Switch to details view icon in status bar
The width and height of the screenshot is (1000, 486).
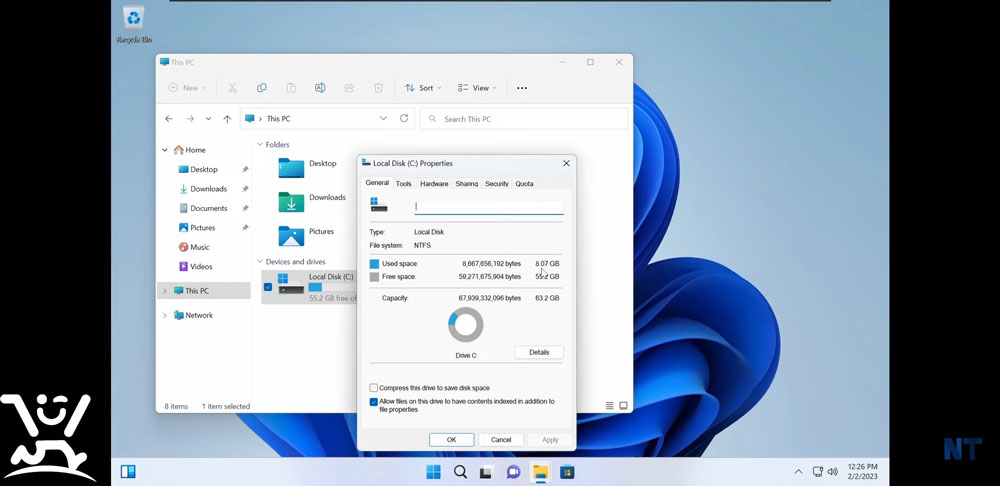(610, 406)
